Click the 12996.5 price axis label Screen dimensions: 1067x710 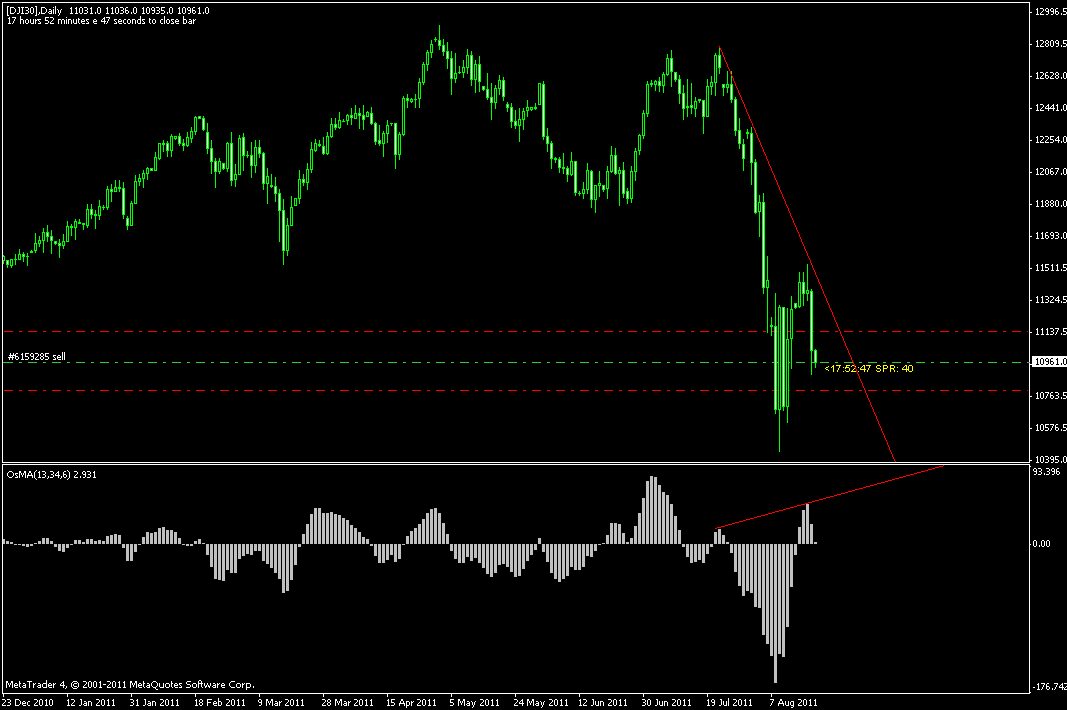click(1050, 12)
